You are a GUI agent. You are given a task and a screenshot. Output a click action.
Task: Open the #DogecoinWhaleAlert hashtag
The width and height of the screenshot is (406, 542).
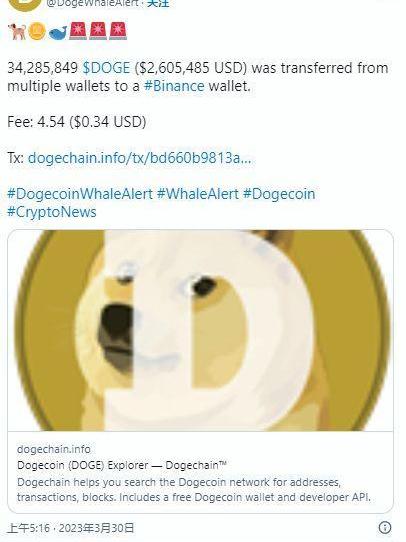pos(80,194)
